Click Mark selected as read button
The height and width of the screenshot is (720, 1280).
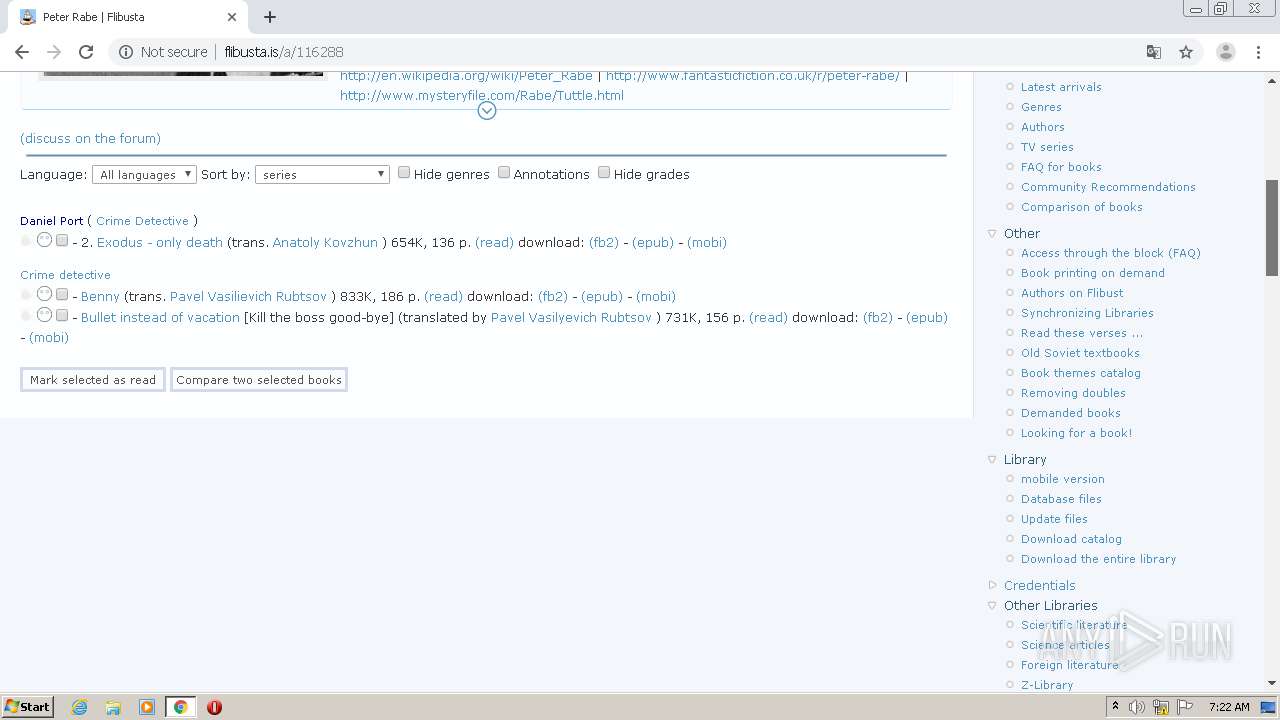[93, 380]
